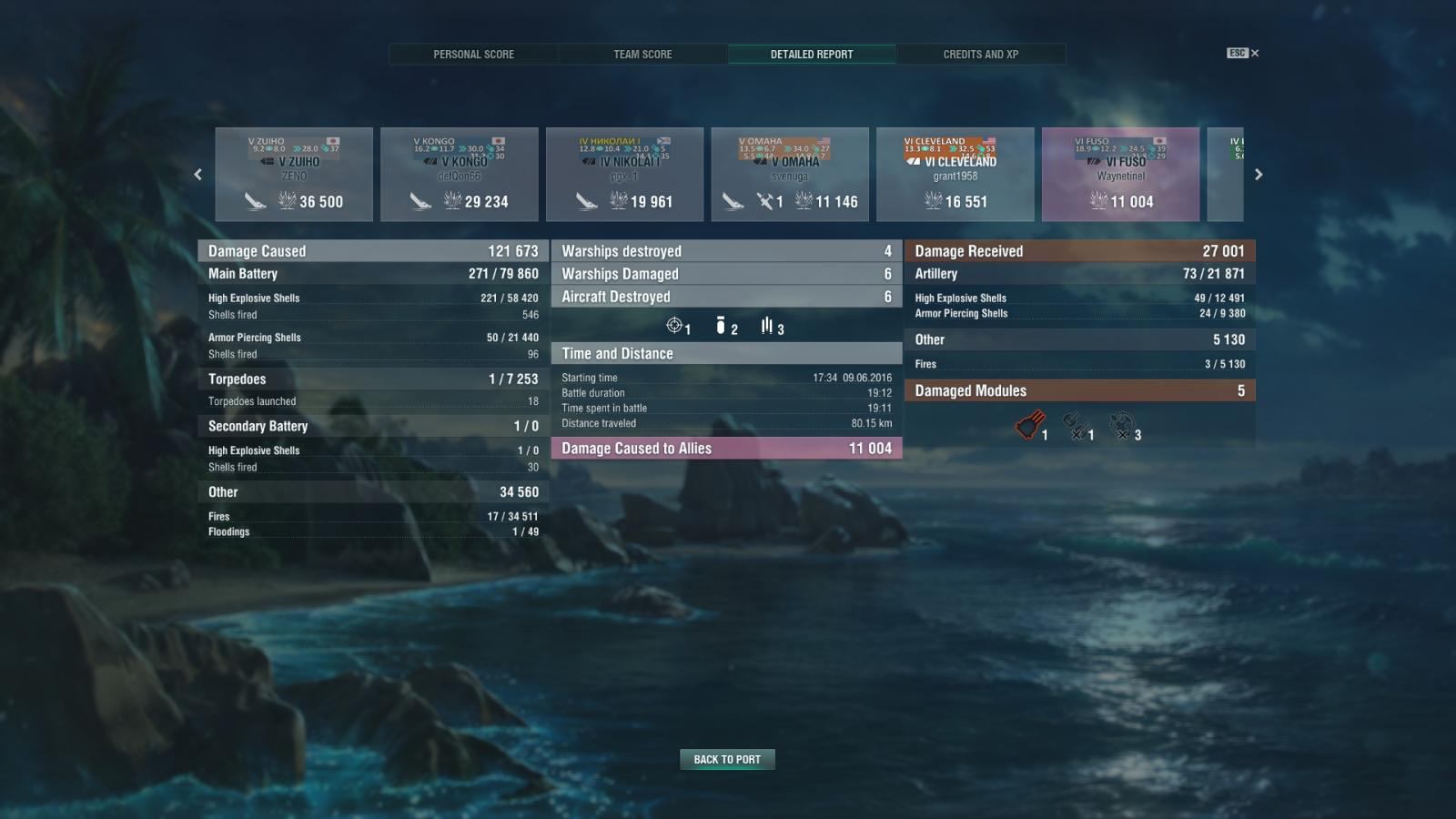The height and width of the screenshot is (819, 1456).
Task: Click the bomber aircraft destroyed icon
Action: pyautogui.click(x=721, y=325)
